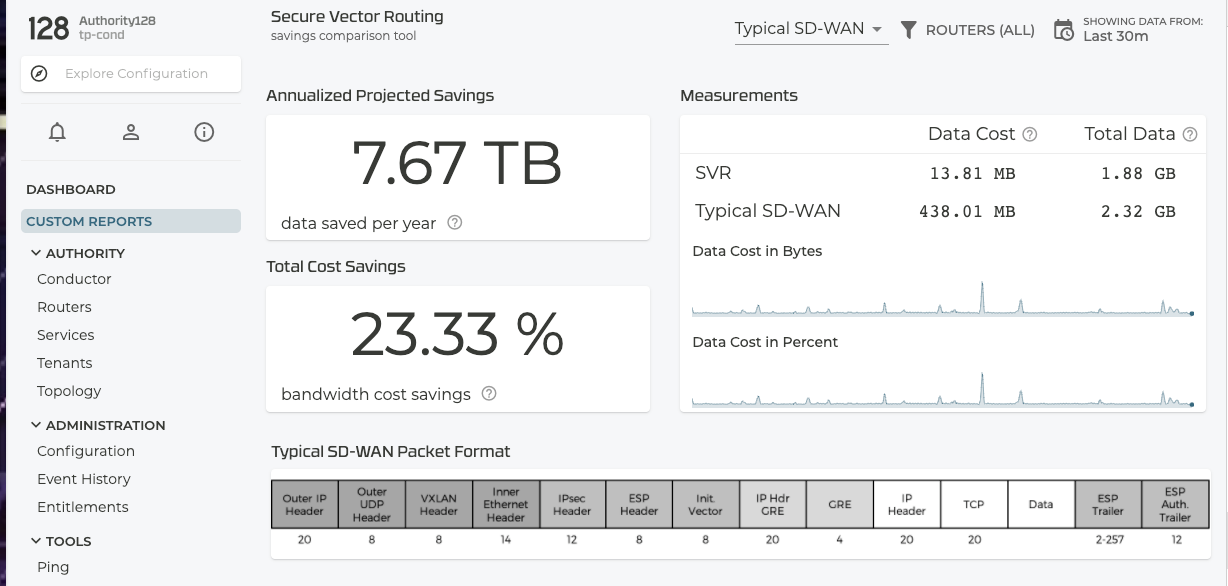Open the calendar time range icon
Screen dimensions: 1228x586
tap(1063, 30)
